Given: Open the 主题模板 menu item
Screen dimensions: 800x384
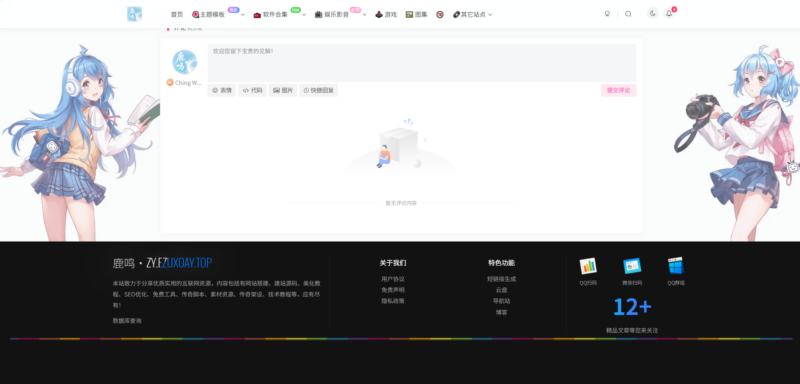Looking at the screenshot, I should click(x=208, y=15).
